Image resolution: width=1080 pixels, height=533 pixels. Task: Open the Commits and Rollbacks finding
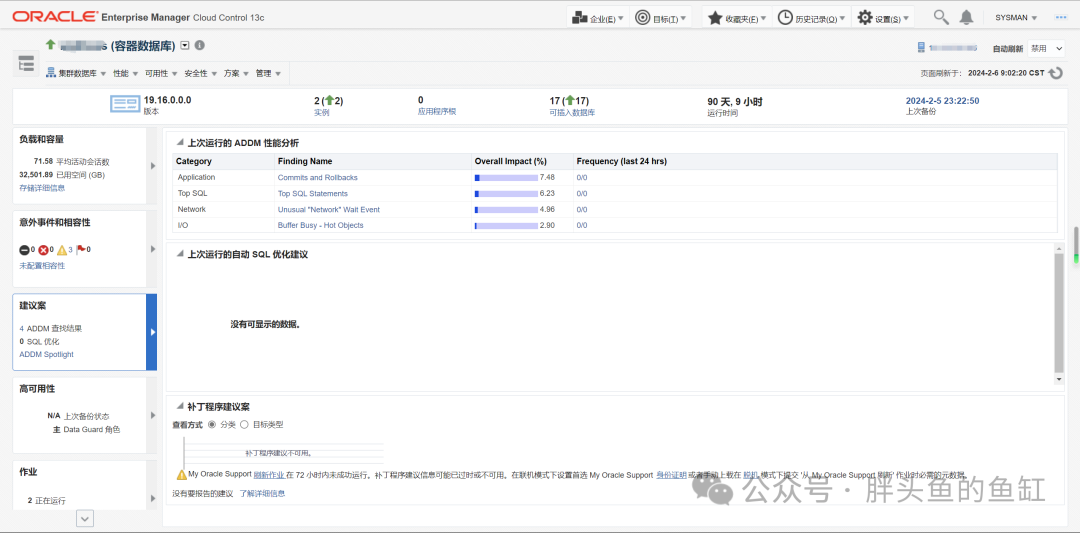318,178
